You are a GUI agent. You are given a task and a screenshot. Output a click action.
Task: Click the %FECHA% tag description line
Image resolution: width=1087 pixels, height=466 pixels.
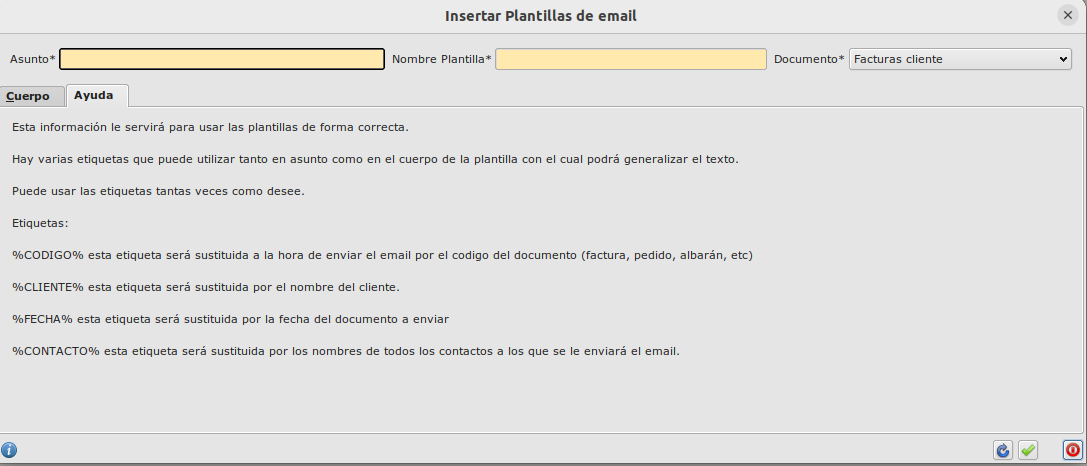coord(230,319)
